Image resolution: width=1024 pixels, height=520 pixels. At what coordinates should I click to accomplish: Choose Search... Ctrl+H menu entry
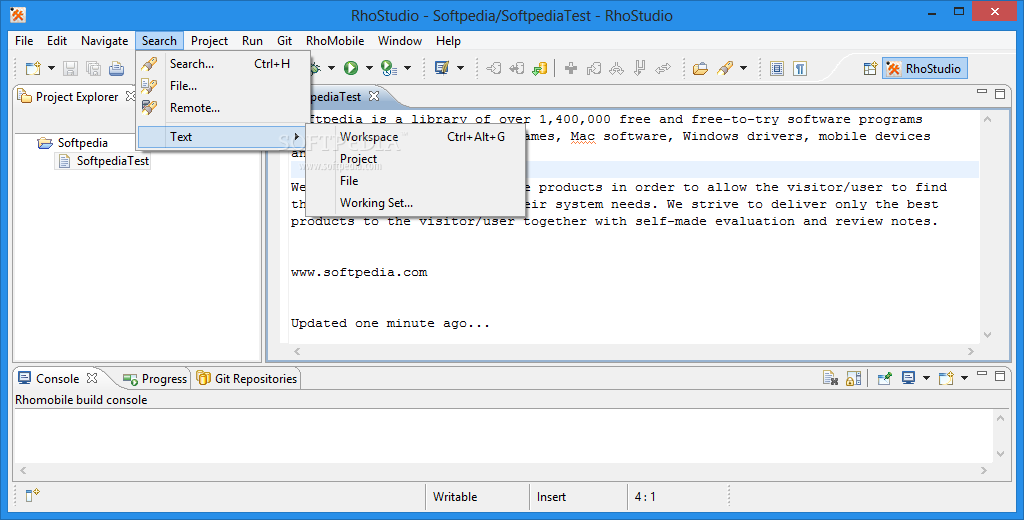[222, 64]
